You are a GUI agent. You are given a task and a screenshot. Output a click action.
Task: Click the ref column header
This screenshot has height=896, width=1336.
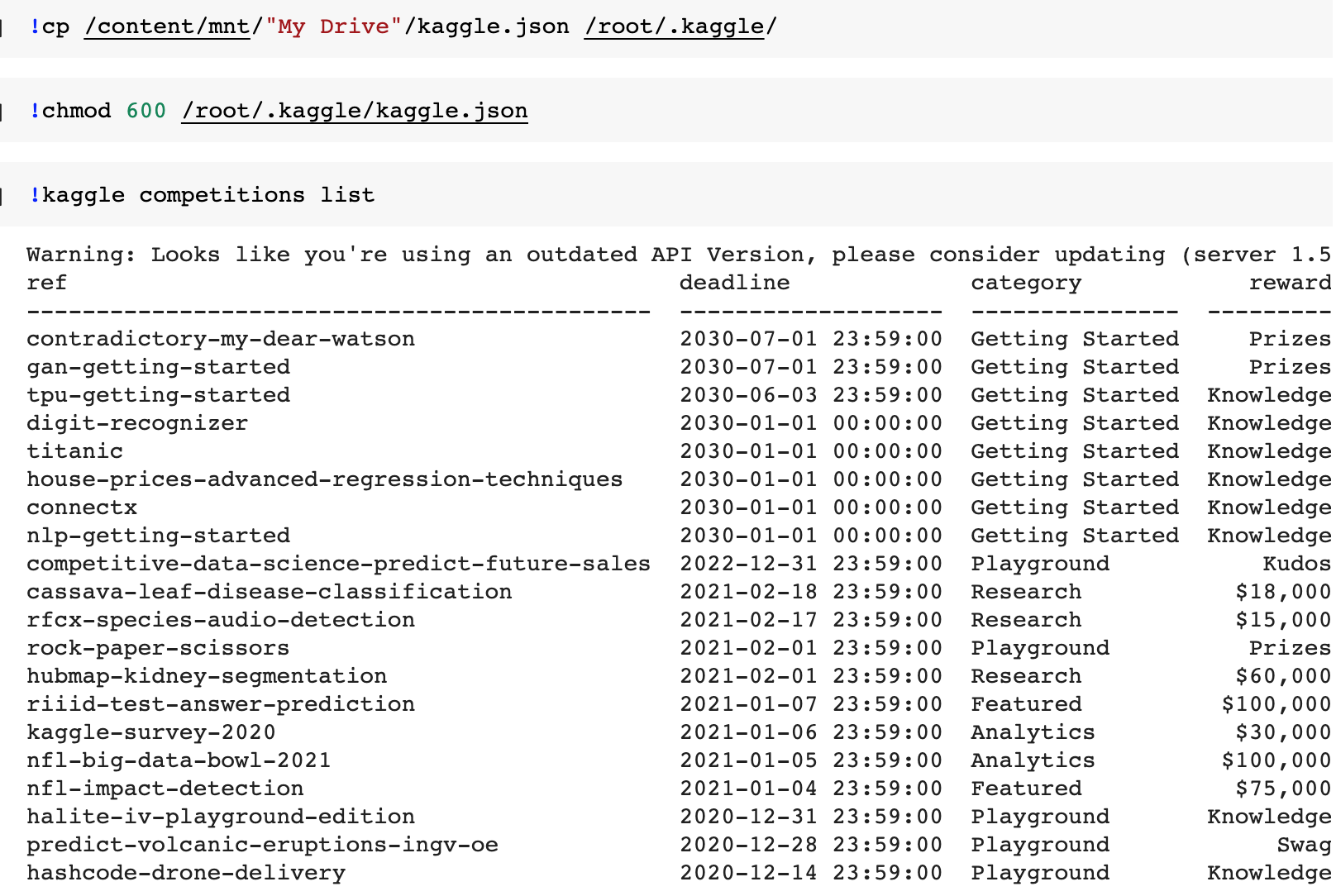coord(47,283)
